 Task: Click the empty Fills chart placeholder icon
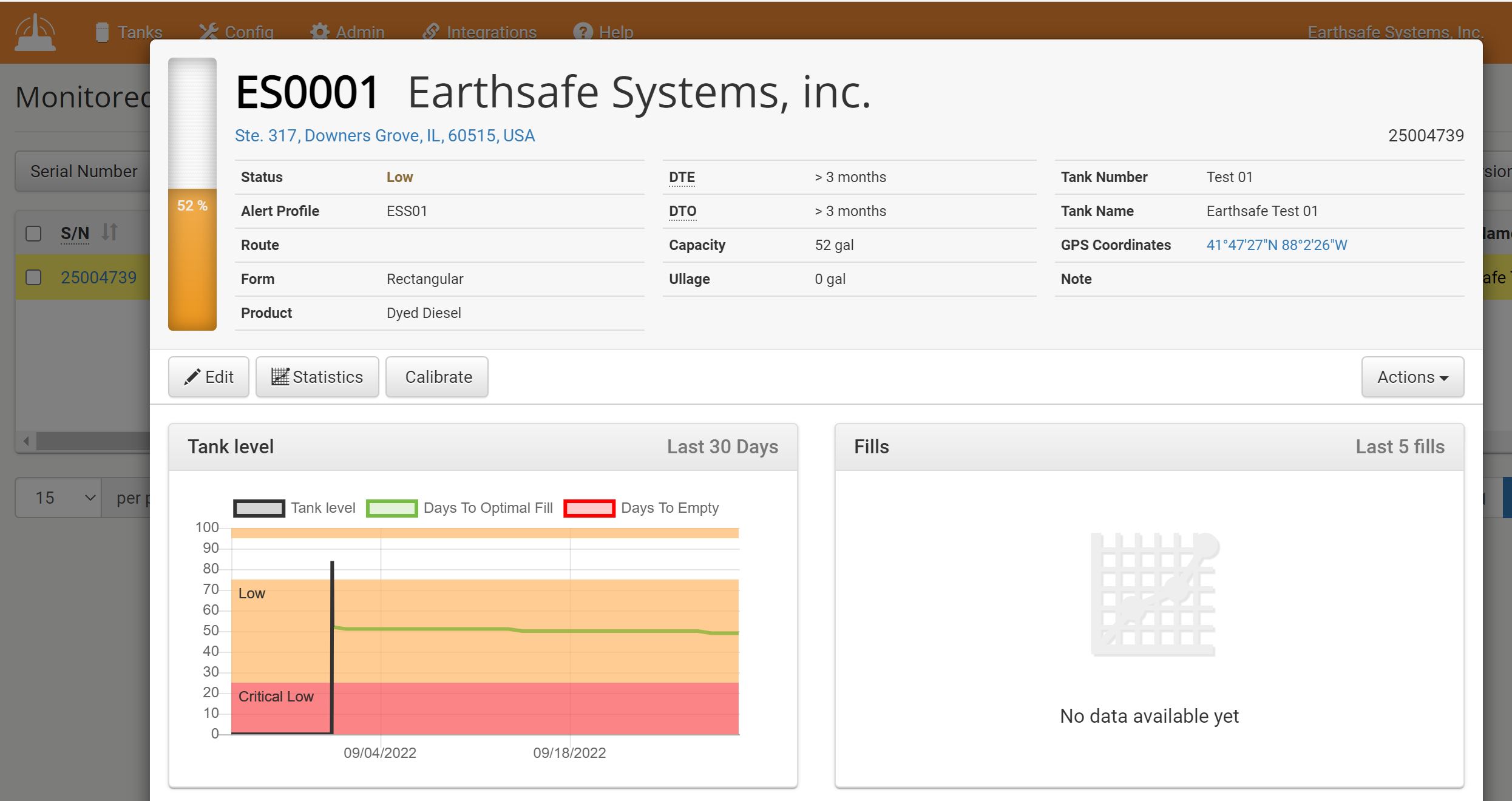pos(1154,595)
